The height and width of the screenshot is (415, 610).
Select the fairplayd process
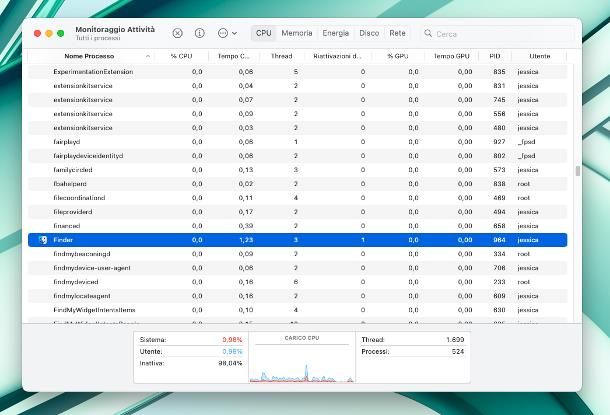click(298, 142)
